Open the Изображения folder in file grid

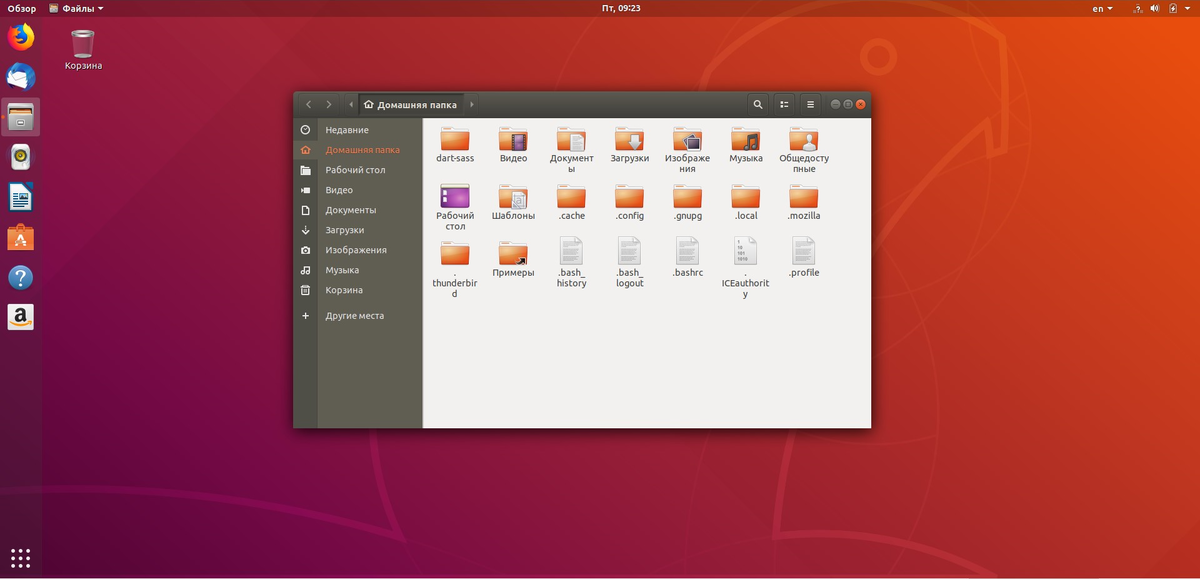(x=687, y=140)
